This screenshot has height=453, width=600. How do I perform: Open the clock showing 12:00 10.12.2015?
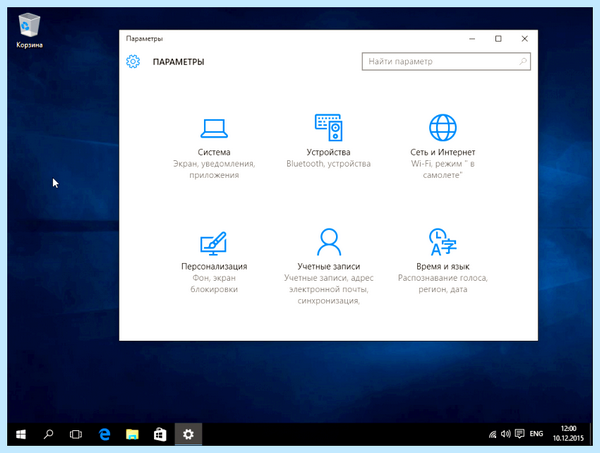568,433
